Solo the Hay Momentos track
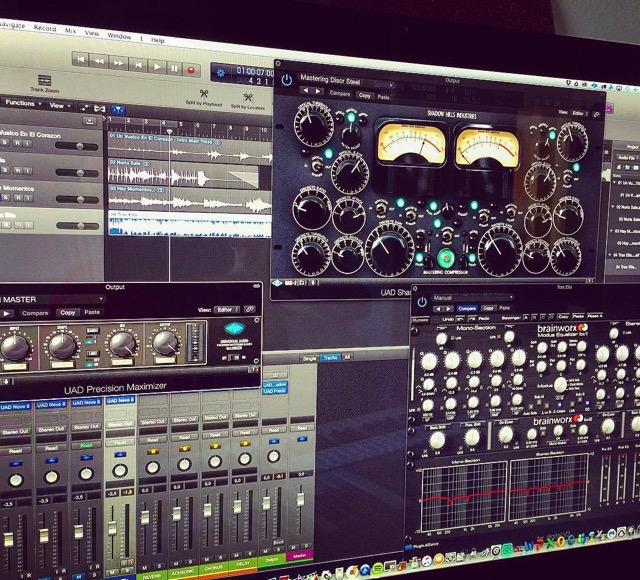640x580 pixels. [6, 198]
